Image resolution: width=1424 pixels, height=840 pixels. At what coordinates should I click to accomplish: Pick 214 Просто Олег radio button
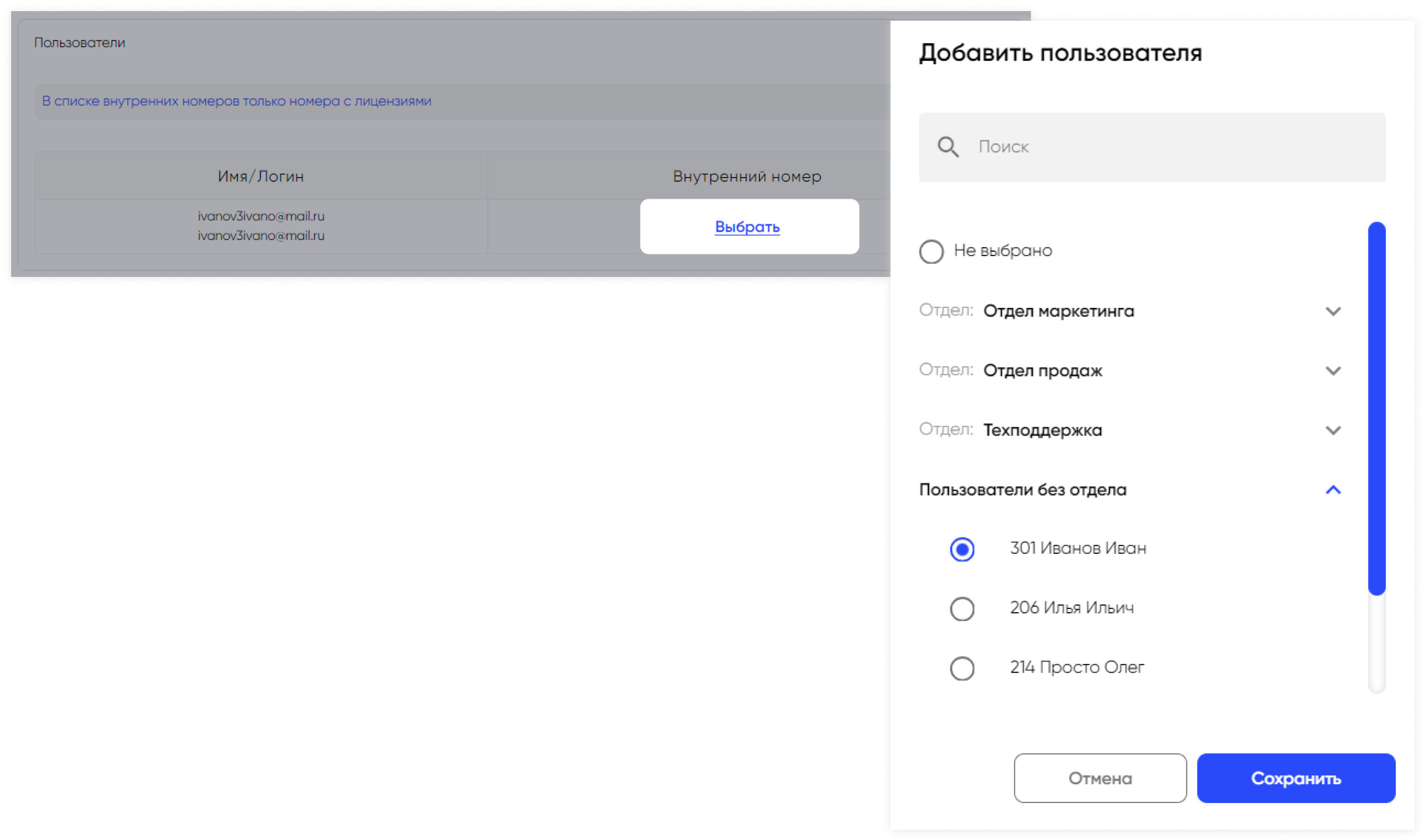point(962,668)
